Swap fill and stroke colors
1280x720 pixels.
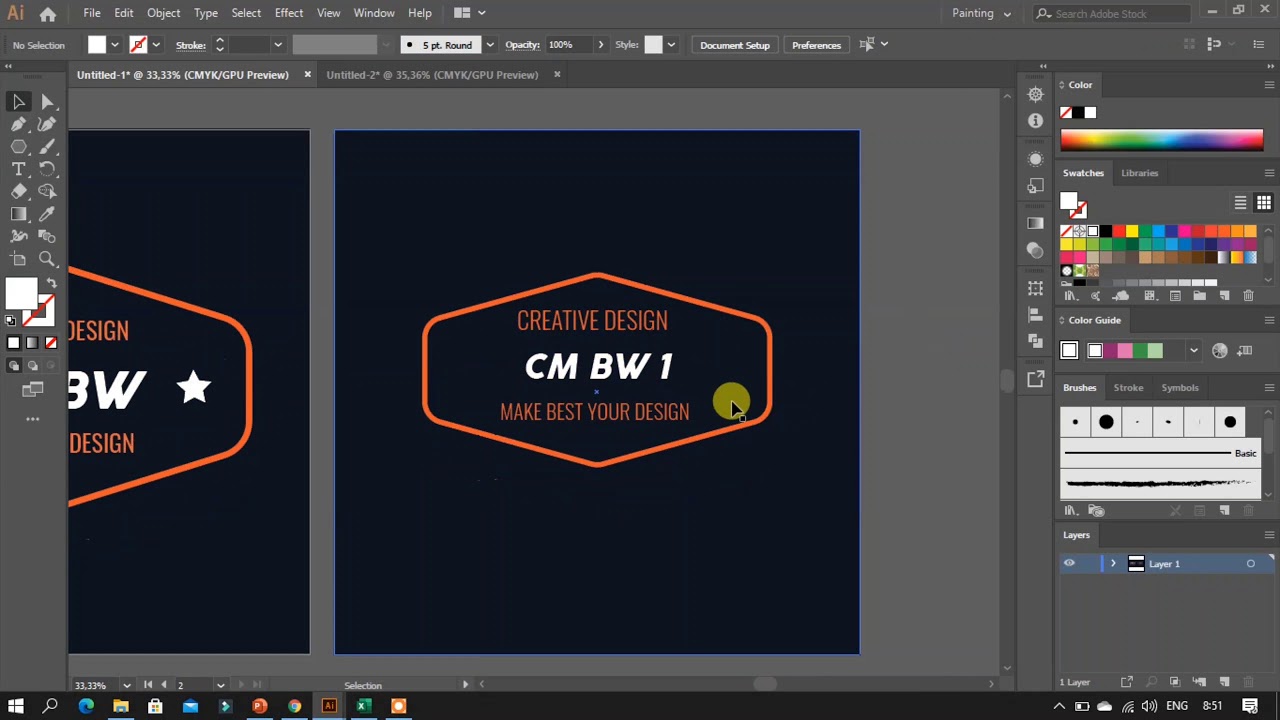pos(52,284)
